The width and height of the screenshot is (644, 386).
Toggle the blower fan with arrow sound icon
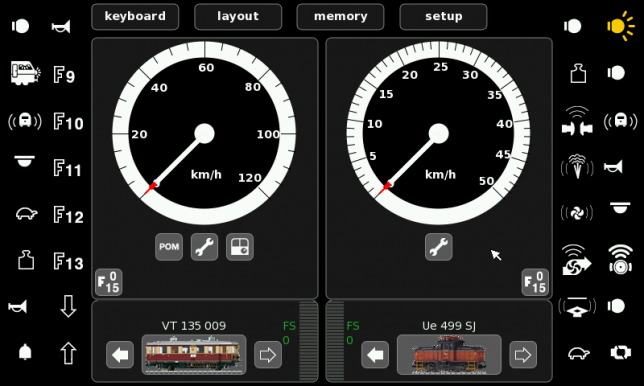pos(576,260)
